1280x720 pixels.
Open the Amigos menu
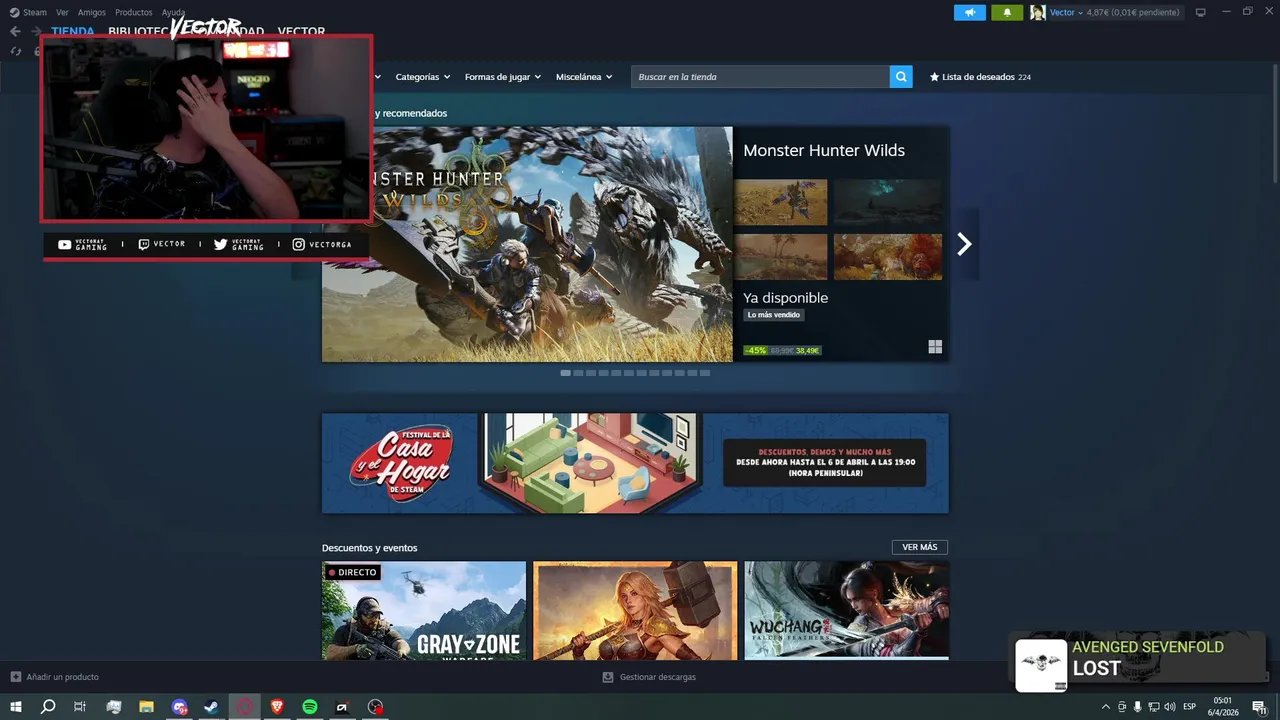coord(92,12)
